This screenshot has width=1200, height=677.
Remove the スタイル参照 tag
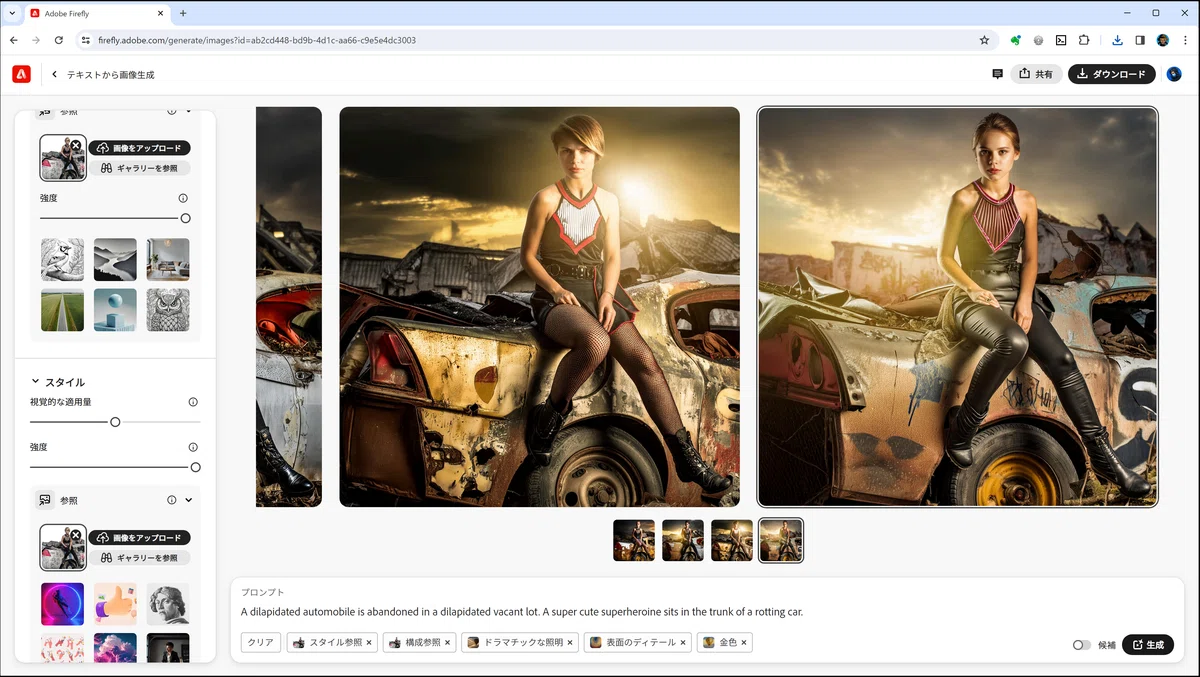coord(369,643)
